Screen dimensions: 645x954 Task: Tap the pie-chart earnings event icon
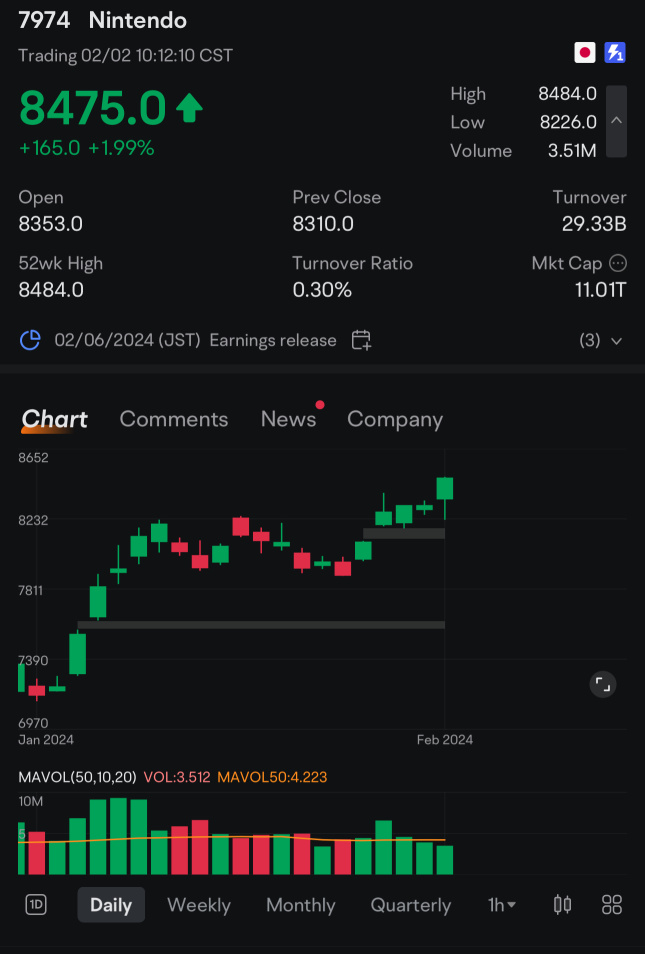click(30, 340)
